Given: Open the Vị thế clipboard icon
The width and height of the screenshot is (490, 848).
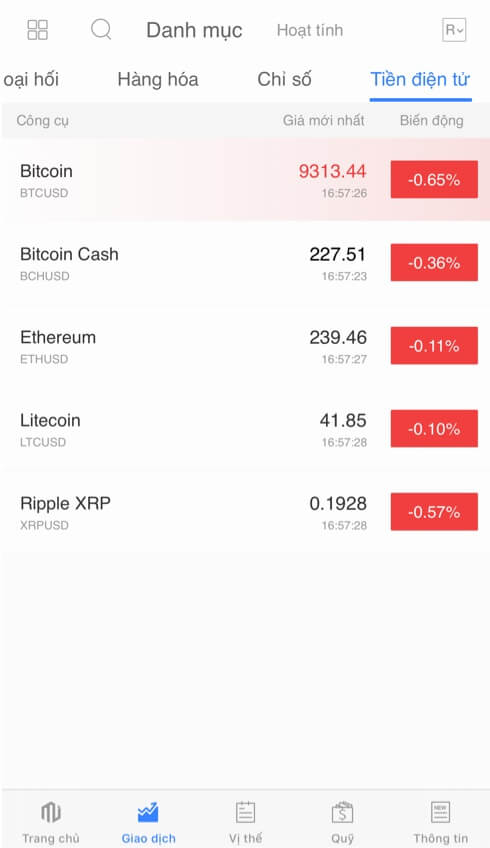Looking at the screenshot, I should click(x=246, y=812).
